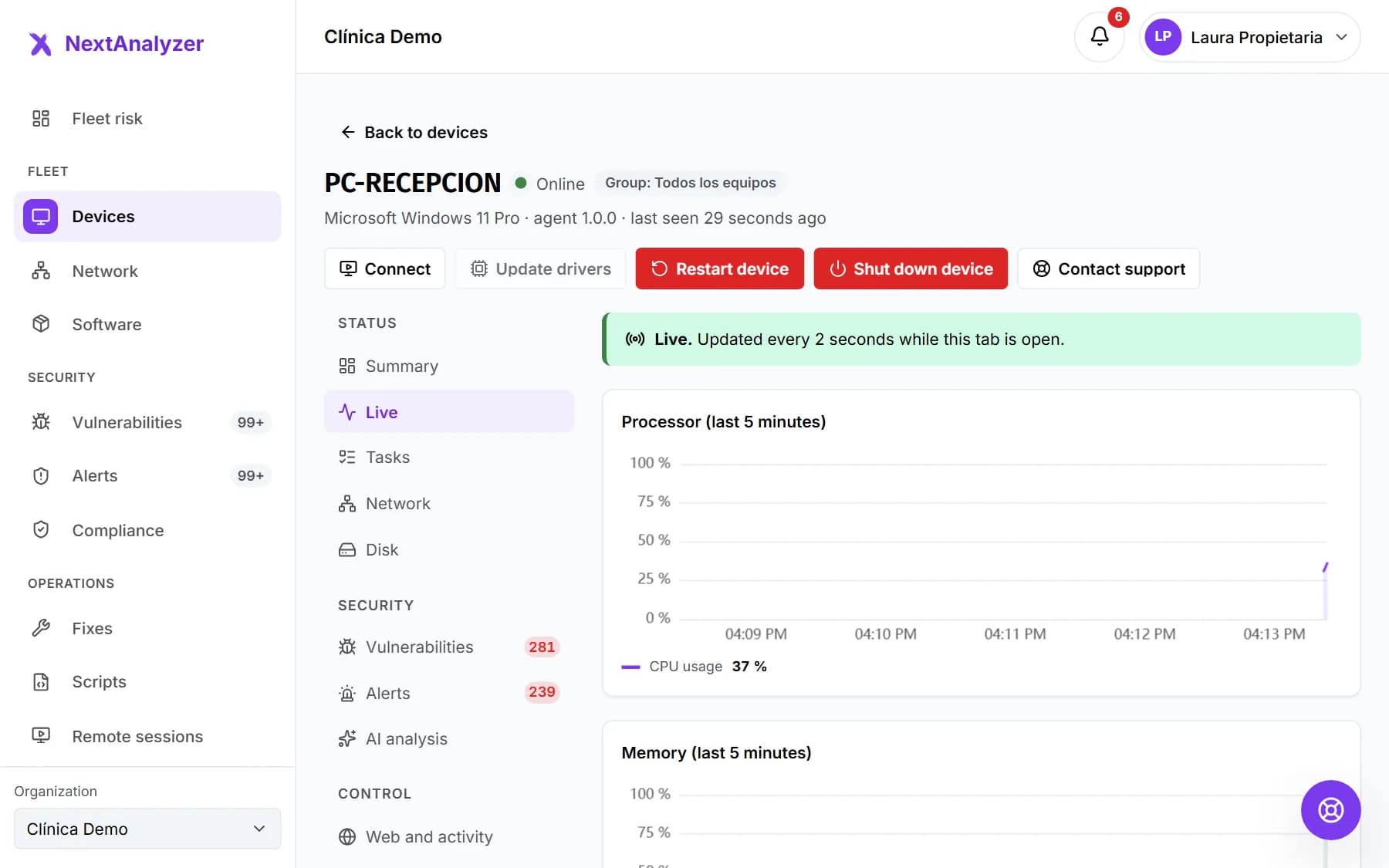Viewport: 1389px width, 868px height.
Task: Click Contact support button
Action: tap(1109, 269)
